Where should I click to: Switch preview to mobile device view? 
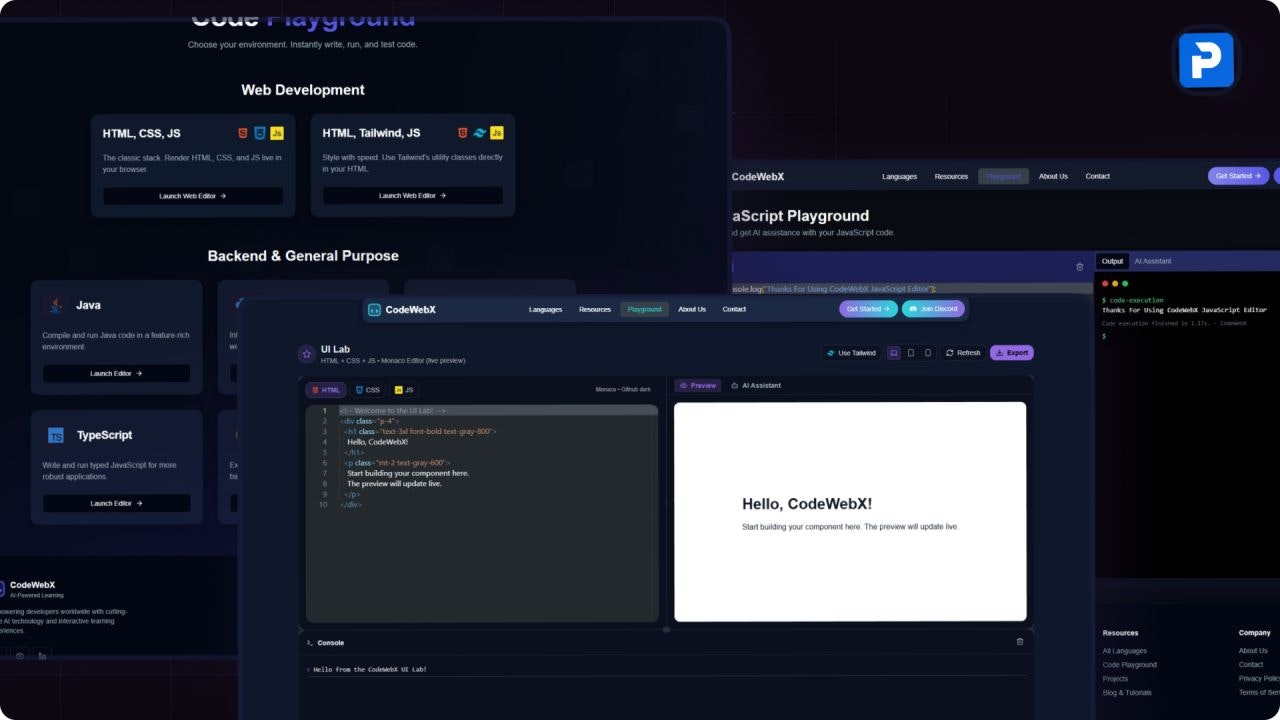coord(928,352)
